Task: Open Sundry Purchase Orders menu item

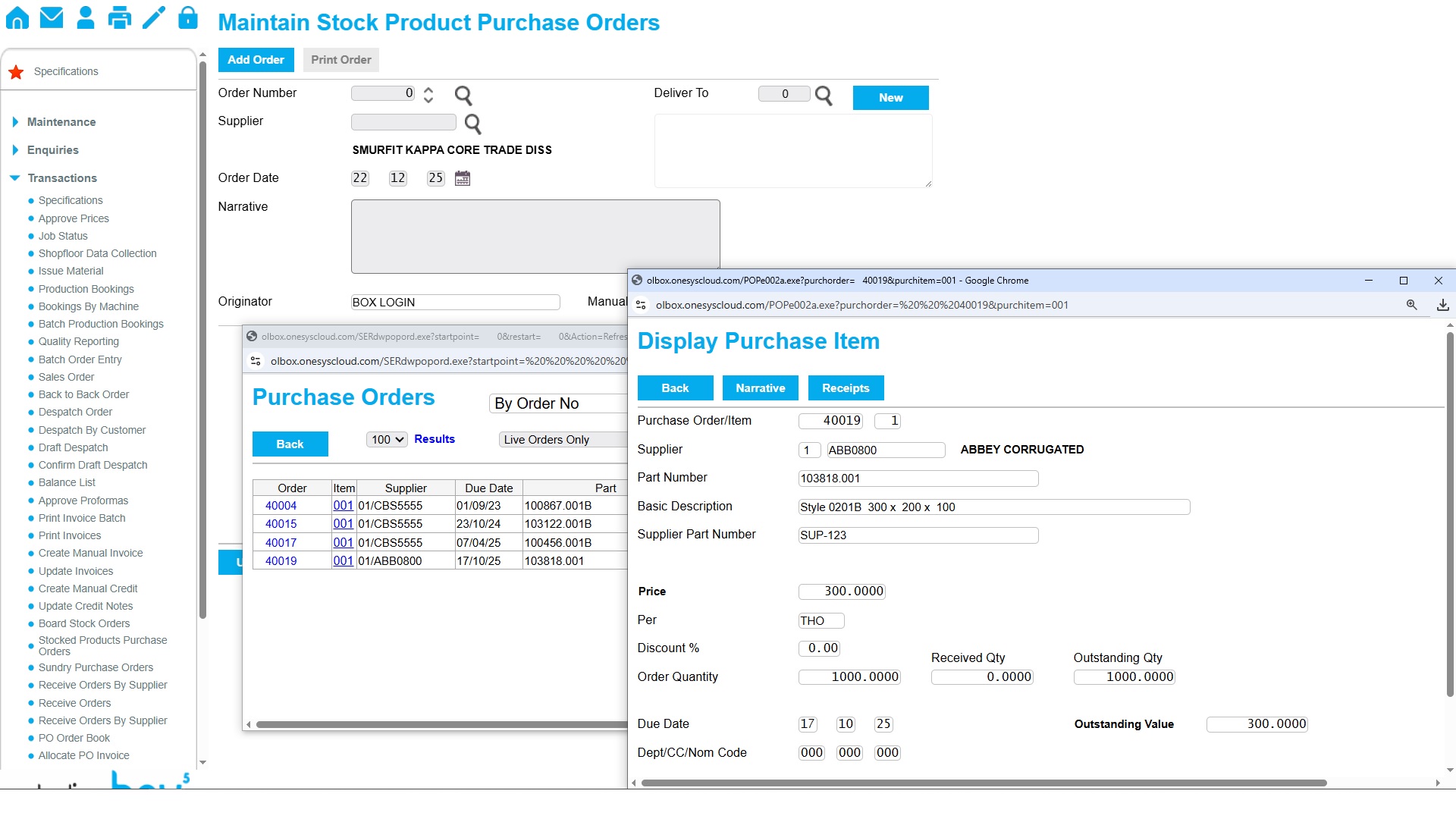Action: point(96,667)
